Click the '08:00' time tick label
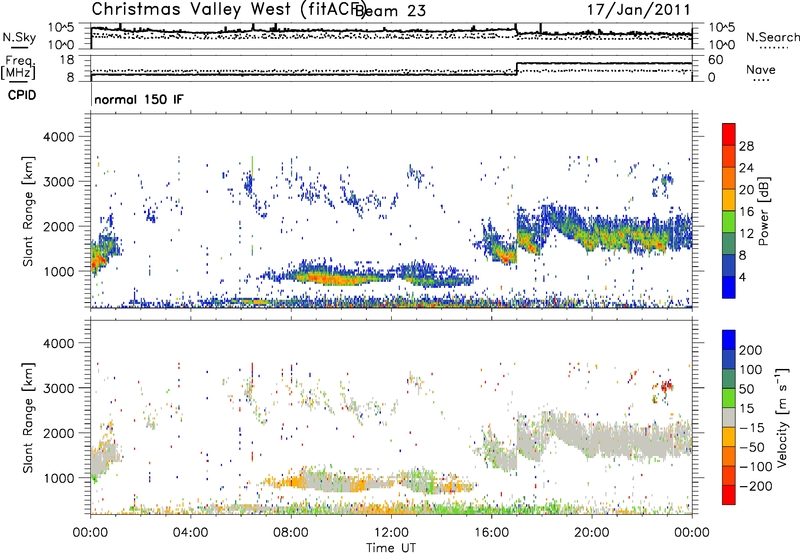Screen dimensions: 800x554 (x=291, y=533)
